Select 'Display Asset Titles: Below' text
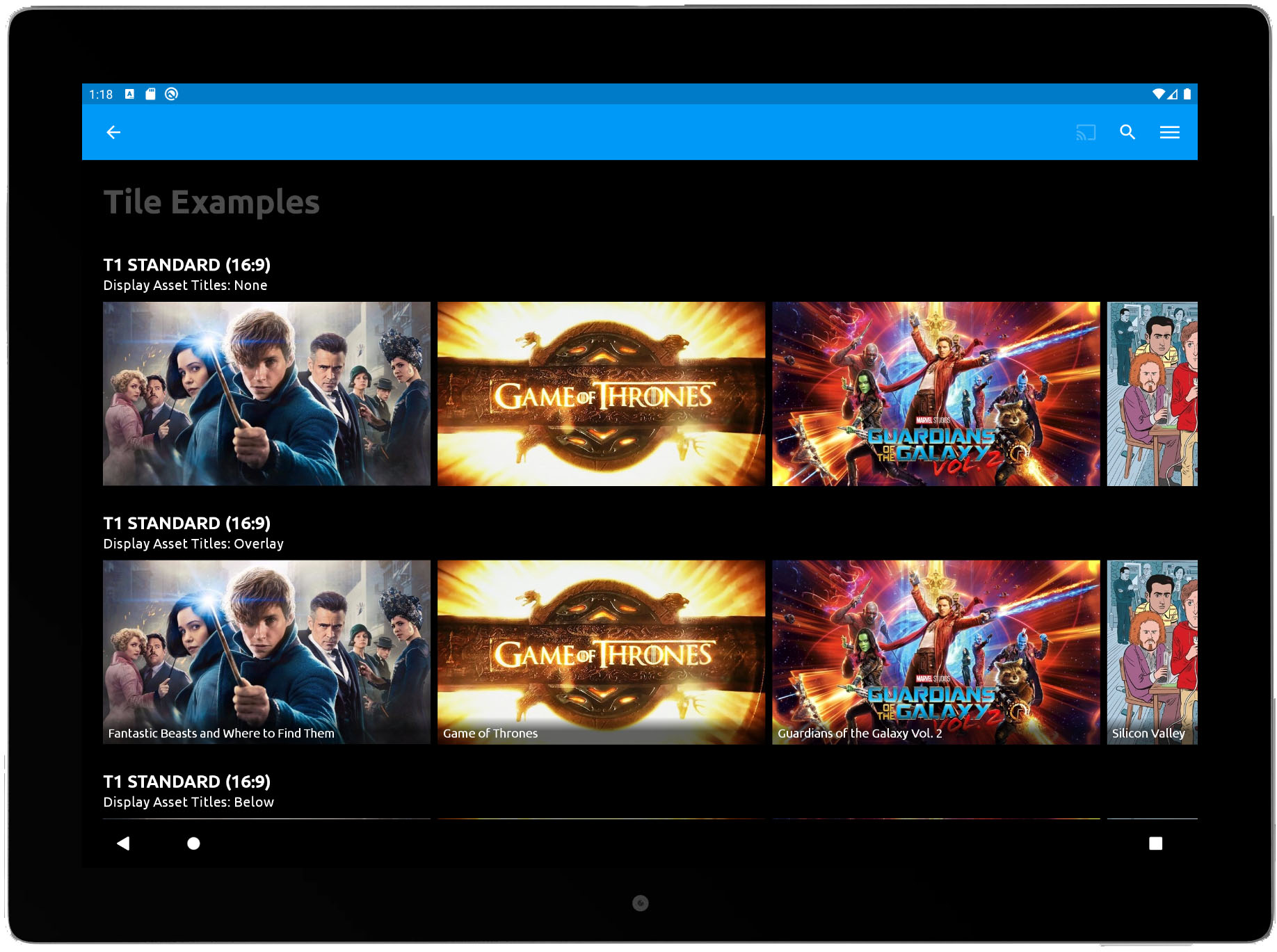 click(x=188, y=802)
